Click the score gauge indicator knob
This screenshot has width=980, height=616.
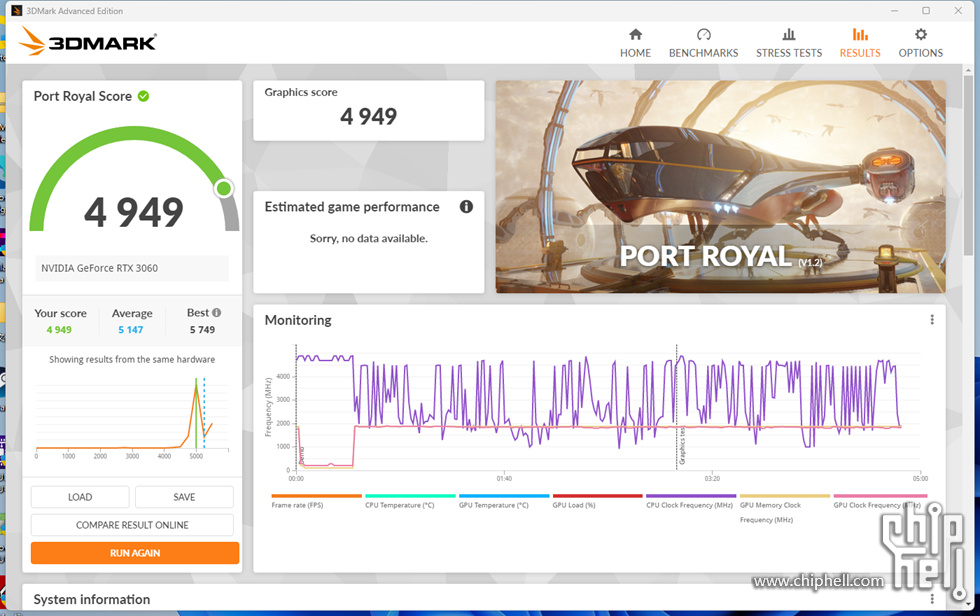pos(224,188)
